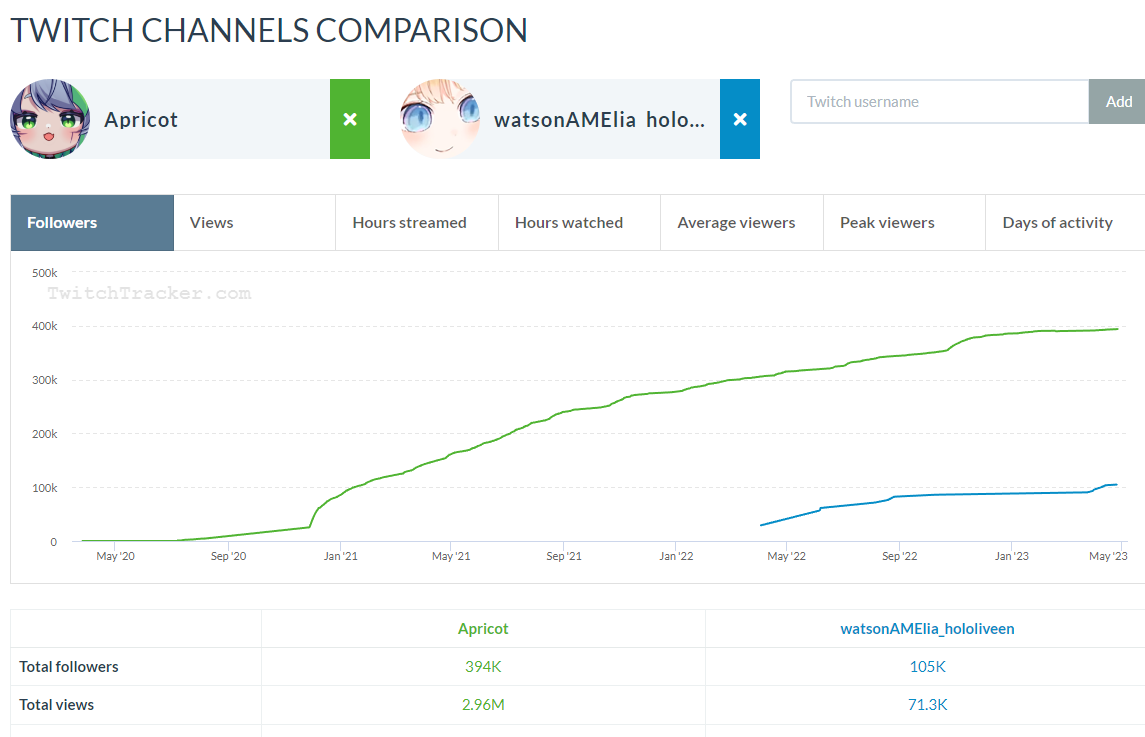
Task: Click the watsonAMElia channel name card
Action: pyautogui.click(x=599, y=120)
